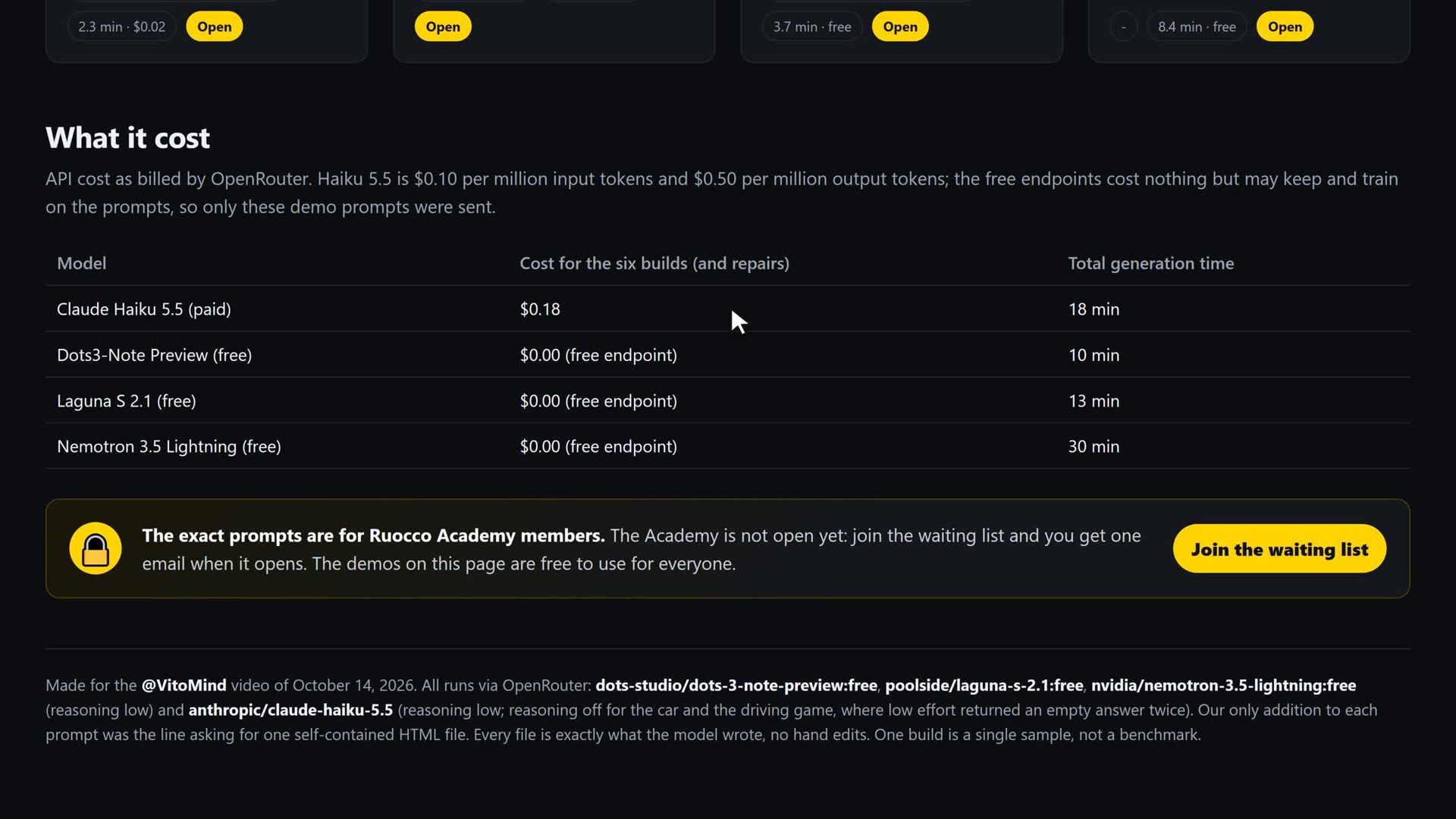This screenshot has width=1456, height=819.
Task: Click the 2.3 min · $0.02 badge
Action: tap(121, 27)
